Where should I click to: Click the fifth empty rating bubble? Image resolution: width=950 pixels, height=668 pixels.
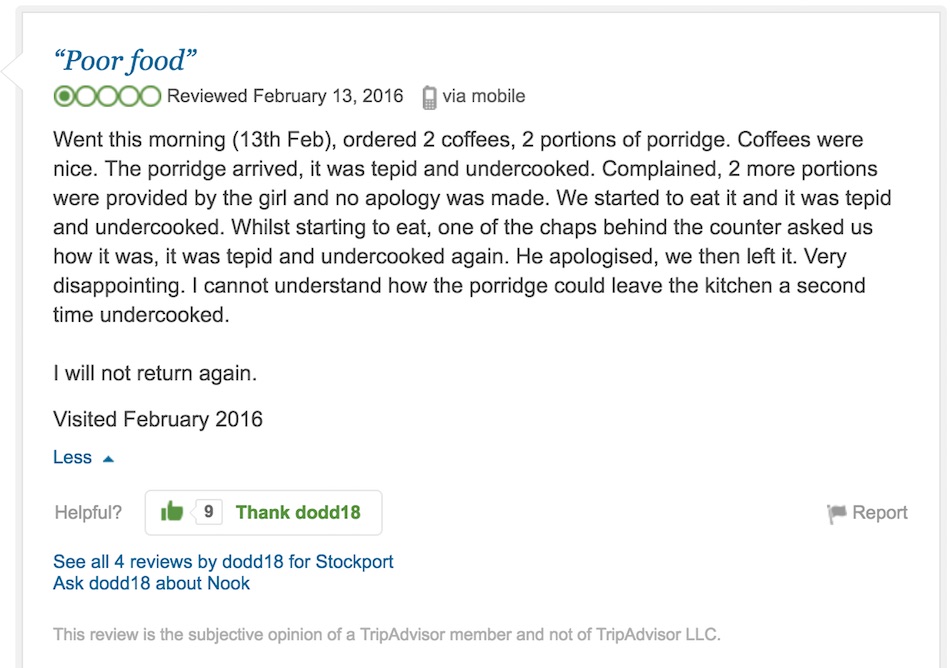tap(150, 96)
